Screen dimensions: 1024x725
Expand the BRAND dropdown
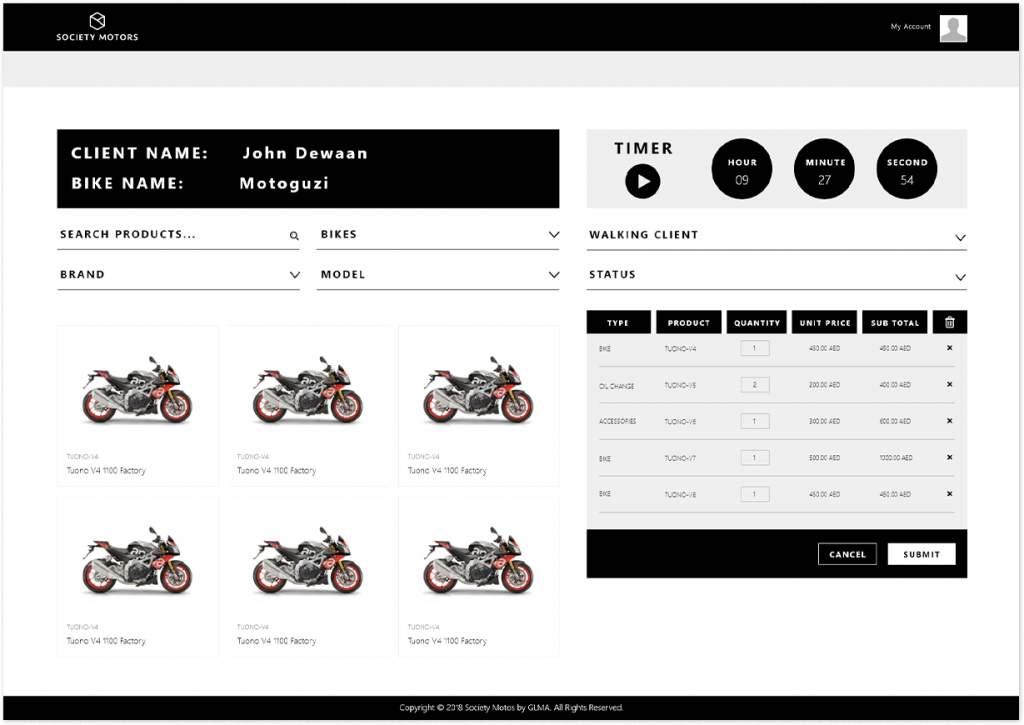(178, 275)
